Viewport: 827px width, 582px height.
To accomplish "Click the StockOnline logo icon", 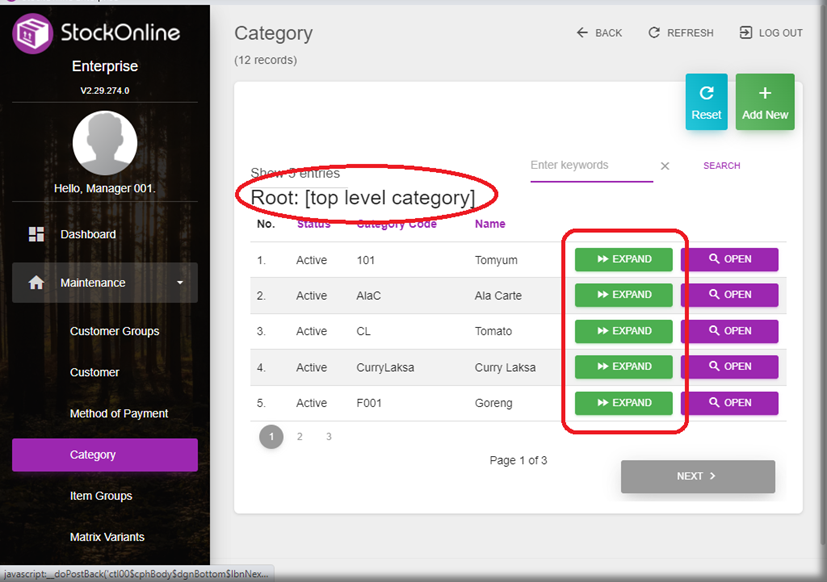I will coord(33,32).
